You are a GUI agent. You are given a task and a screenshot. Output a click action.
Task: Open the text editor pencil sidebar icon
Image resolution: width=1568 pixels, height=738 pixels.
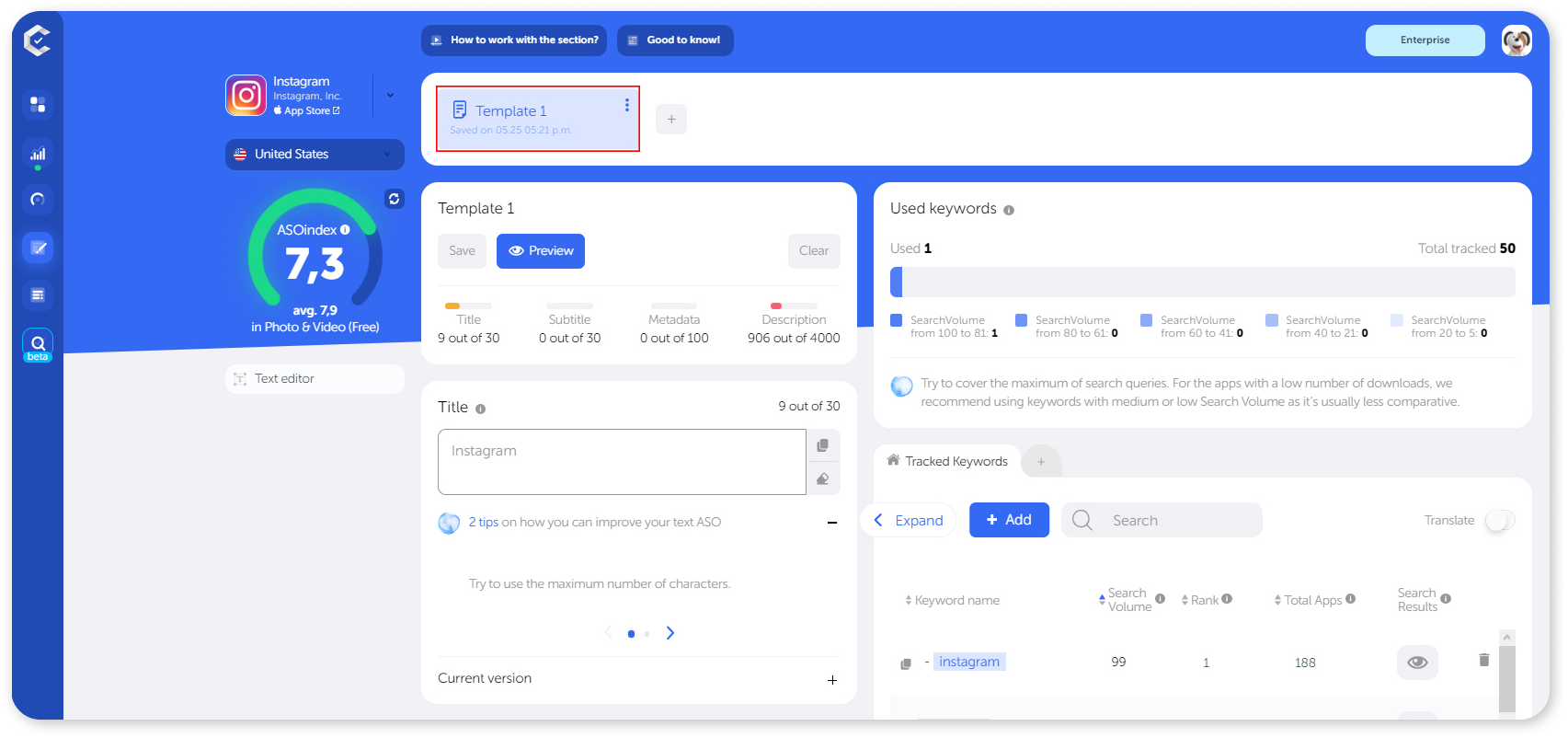coord(38,248)
